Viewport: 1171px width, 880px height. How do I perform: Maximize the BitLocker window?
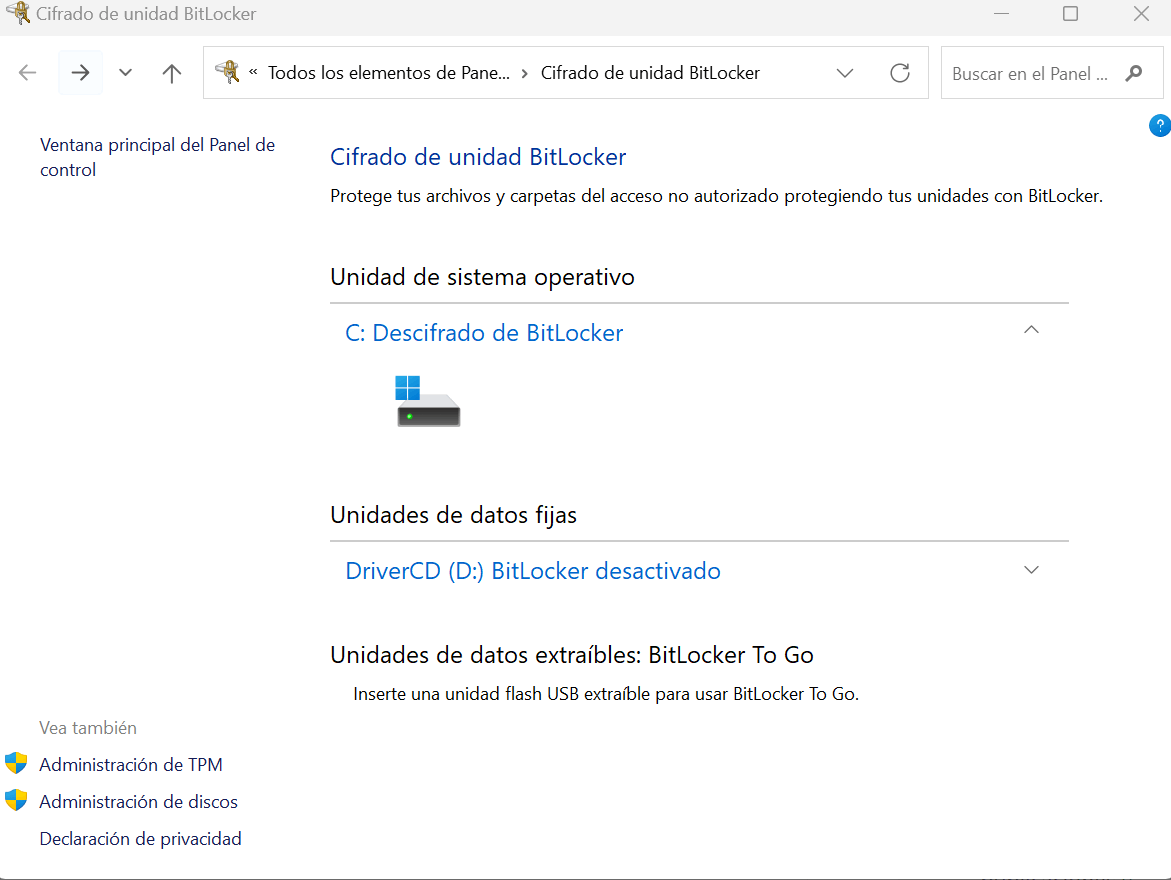point(1070,13)
